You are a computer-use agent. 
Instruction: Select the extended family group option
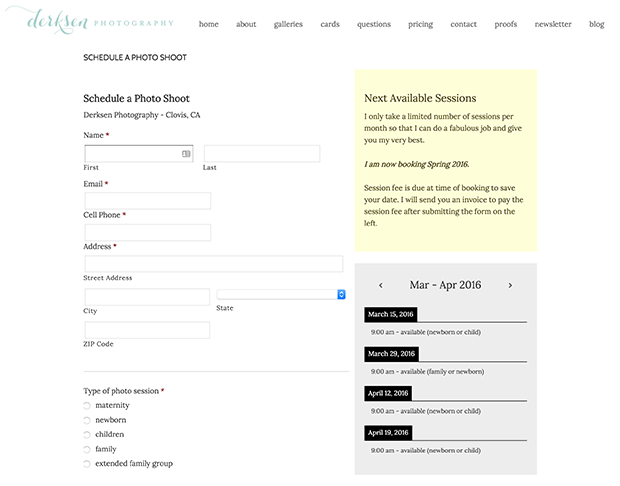click(x=87, y=464)
